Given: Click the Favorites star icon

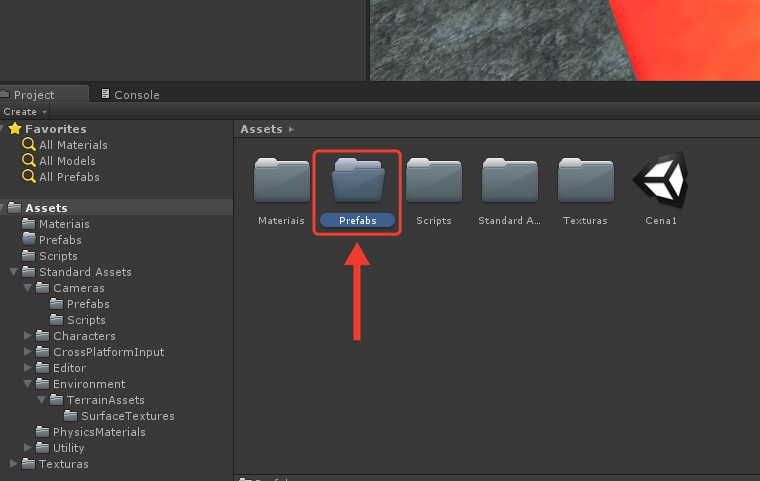Looking at the screenshot, I should click(x=15, y=128).
